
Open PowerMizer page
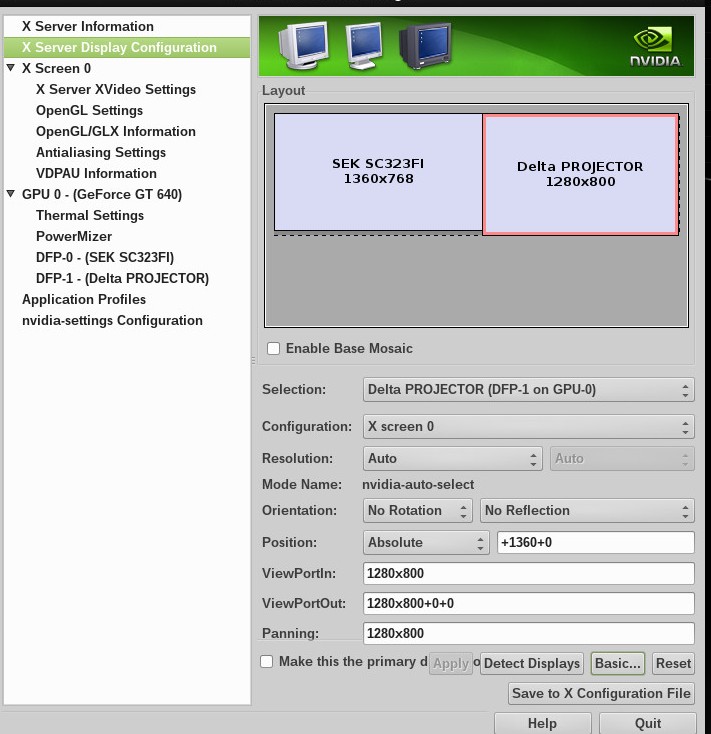pyautogui.click(x=73, y=236)
